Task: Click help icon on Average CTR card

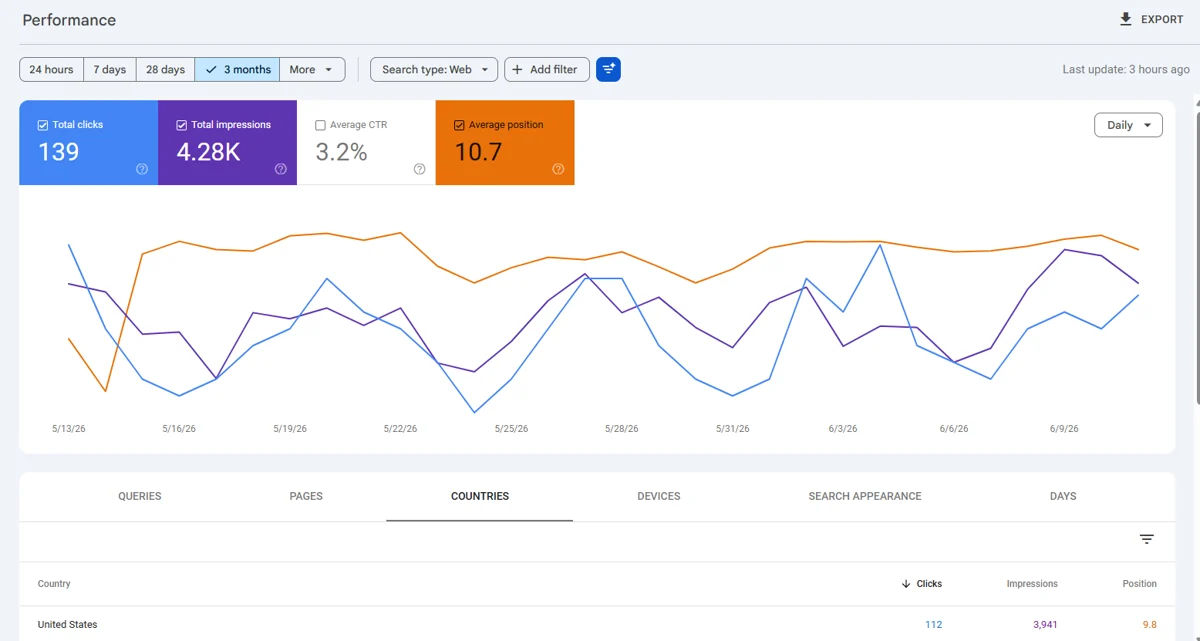Action: click(x=419, y=169)
